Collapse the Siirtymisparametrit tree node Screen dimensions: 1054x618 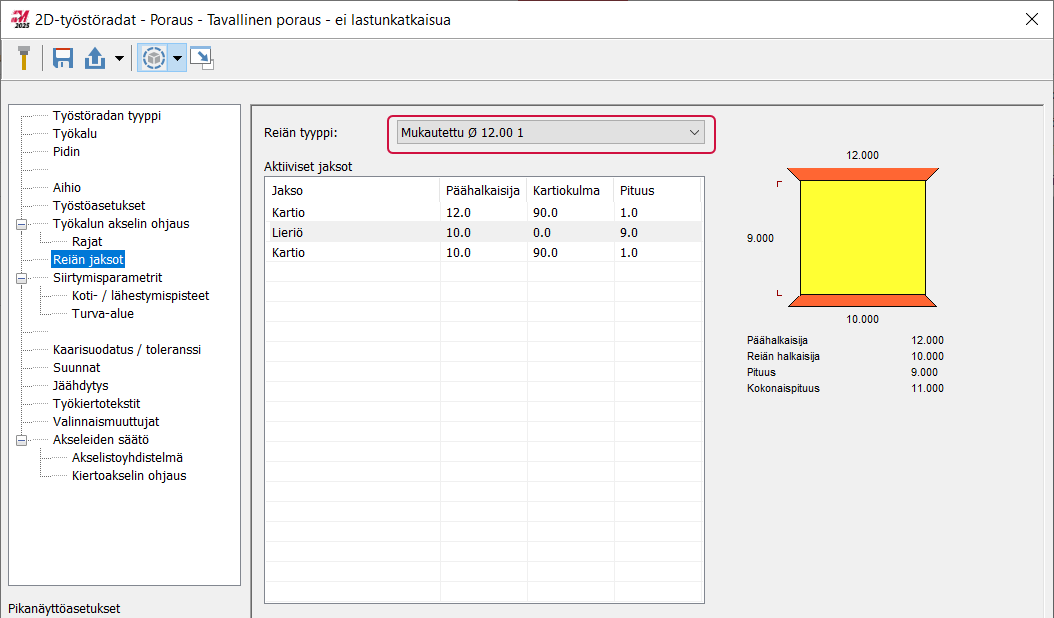pyautogui.click(x=22, y=278)
